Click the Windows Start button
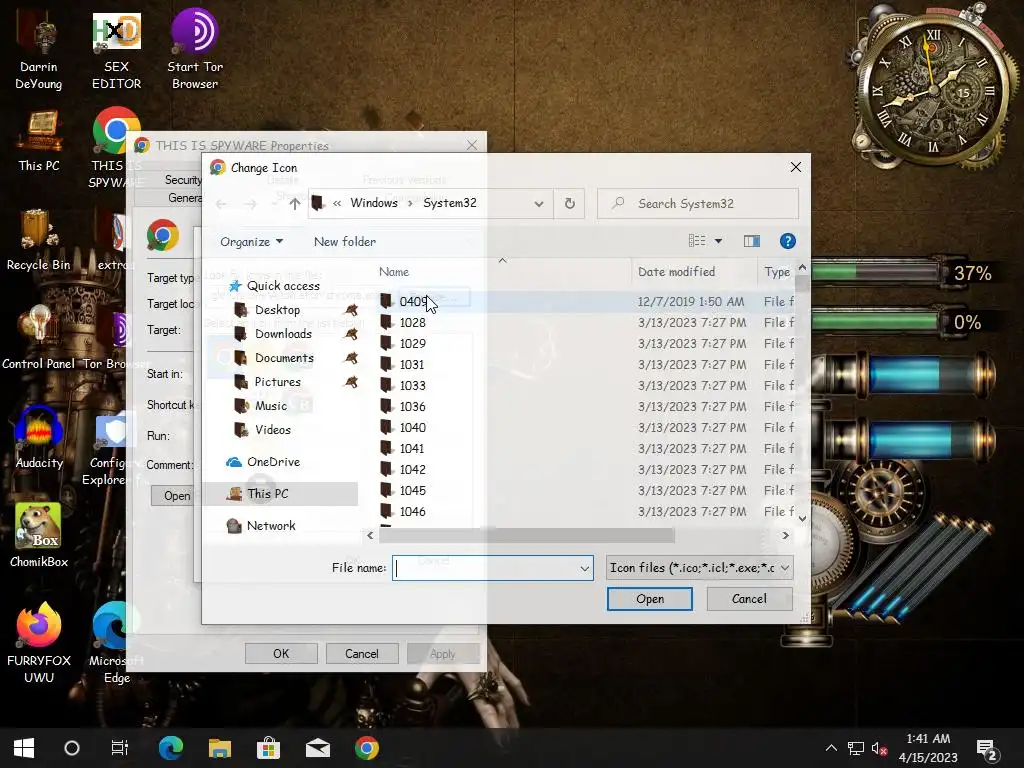This screenshot has height=768, width=1024. click(24, 748)
